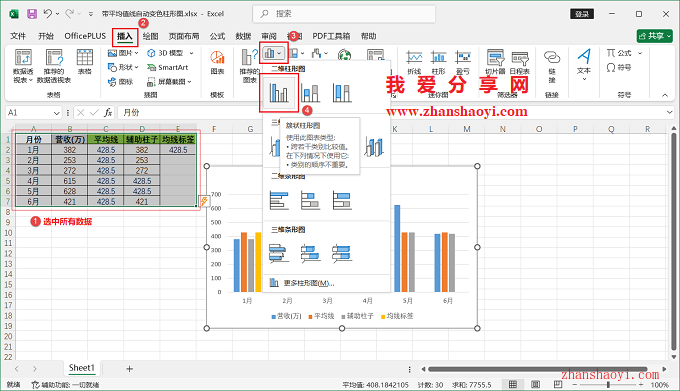
Task: Add a new sheet with plus button
Action: coord(129,369)
